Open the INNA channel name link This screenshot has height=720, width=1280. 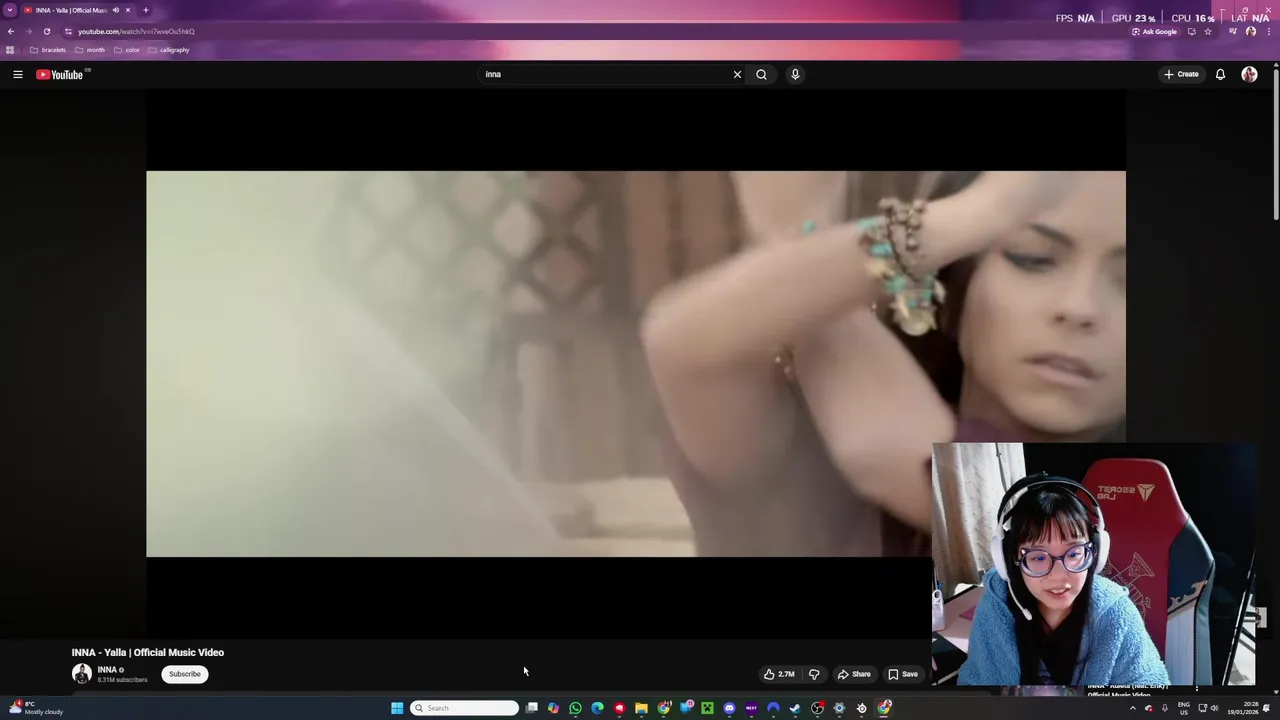point(107,670)
